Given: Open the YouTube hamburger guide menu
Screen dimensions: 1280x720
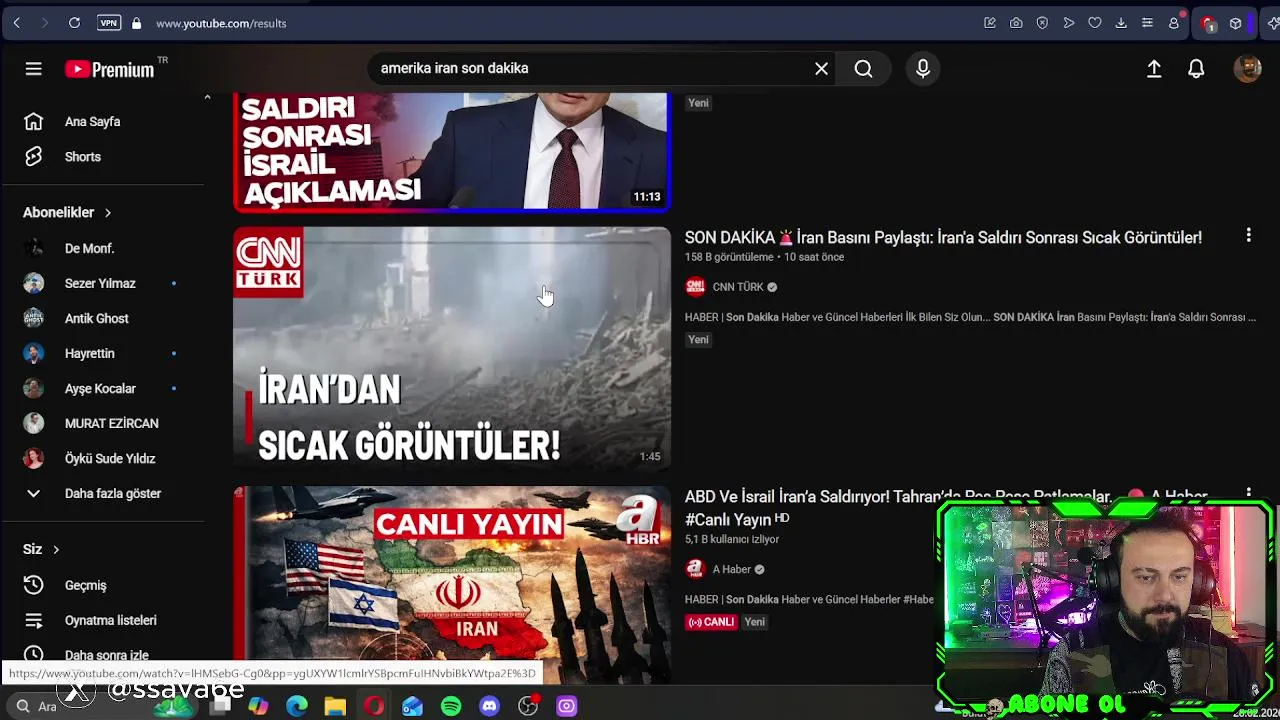Looking at the screenshot, I should 33,69.
